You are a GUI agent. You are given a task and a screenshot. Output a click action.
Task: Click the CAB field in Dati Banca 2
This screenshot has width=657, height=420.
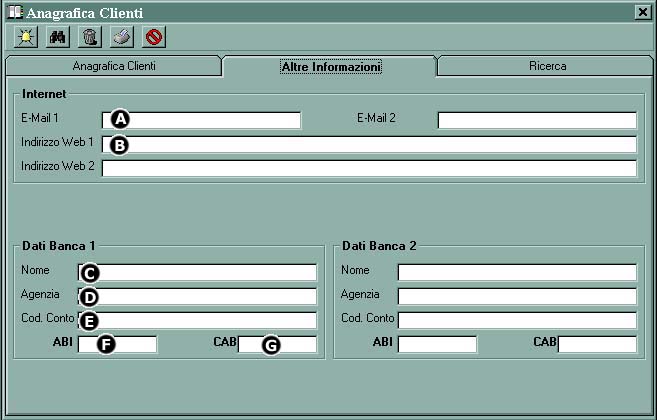pyautogui.click(x=597, y=344)
